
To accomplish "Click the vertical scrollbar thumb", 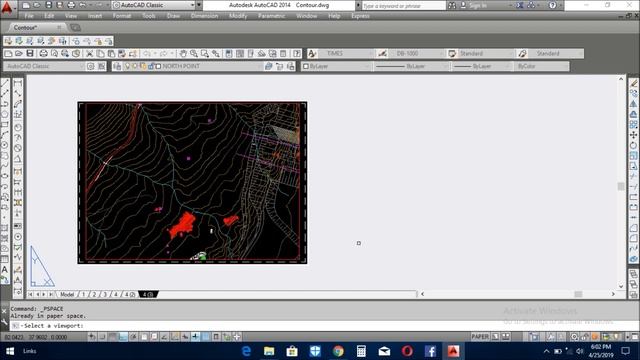I will (621, 186).
